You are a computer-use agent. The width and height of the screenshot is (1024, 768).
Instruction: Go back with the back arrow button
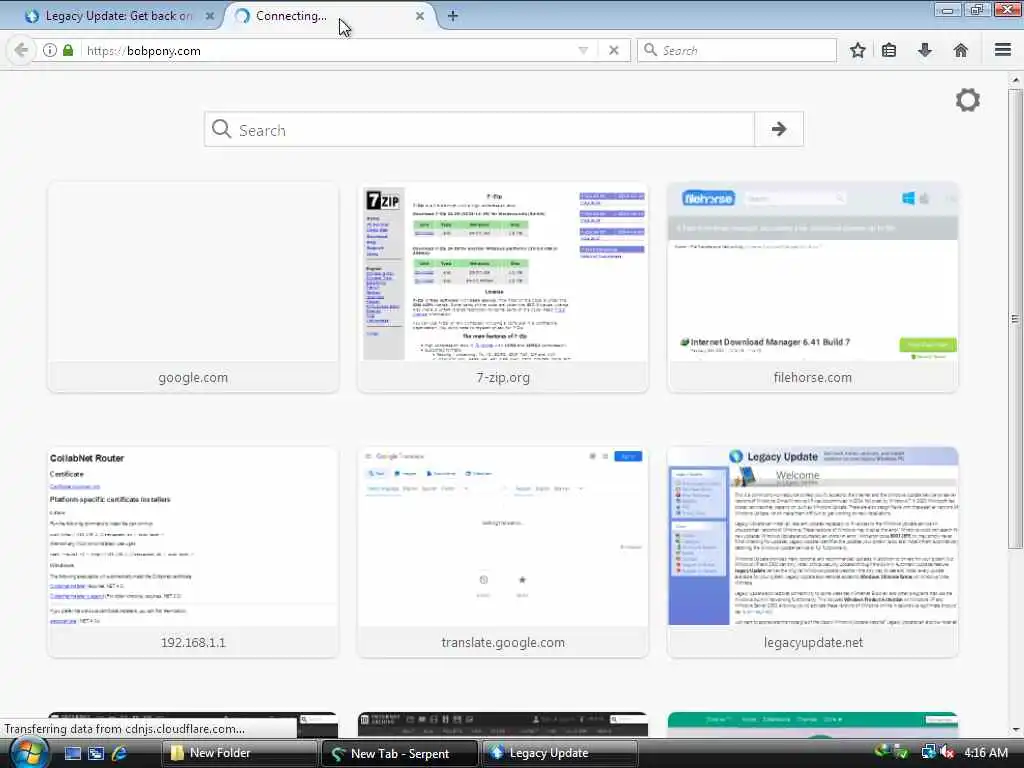(x=21, y=50)
